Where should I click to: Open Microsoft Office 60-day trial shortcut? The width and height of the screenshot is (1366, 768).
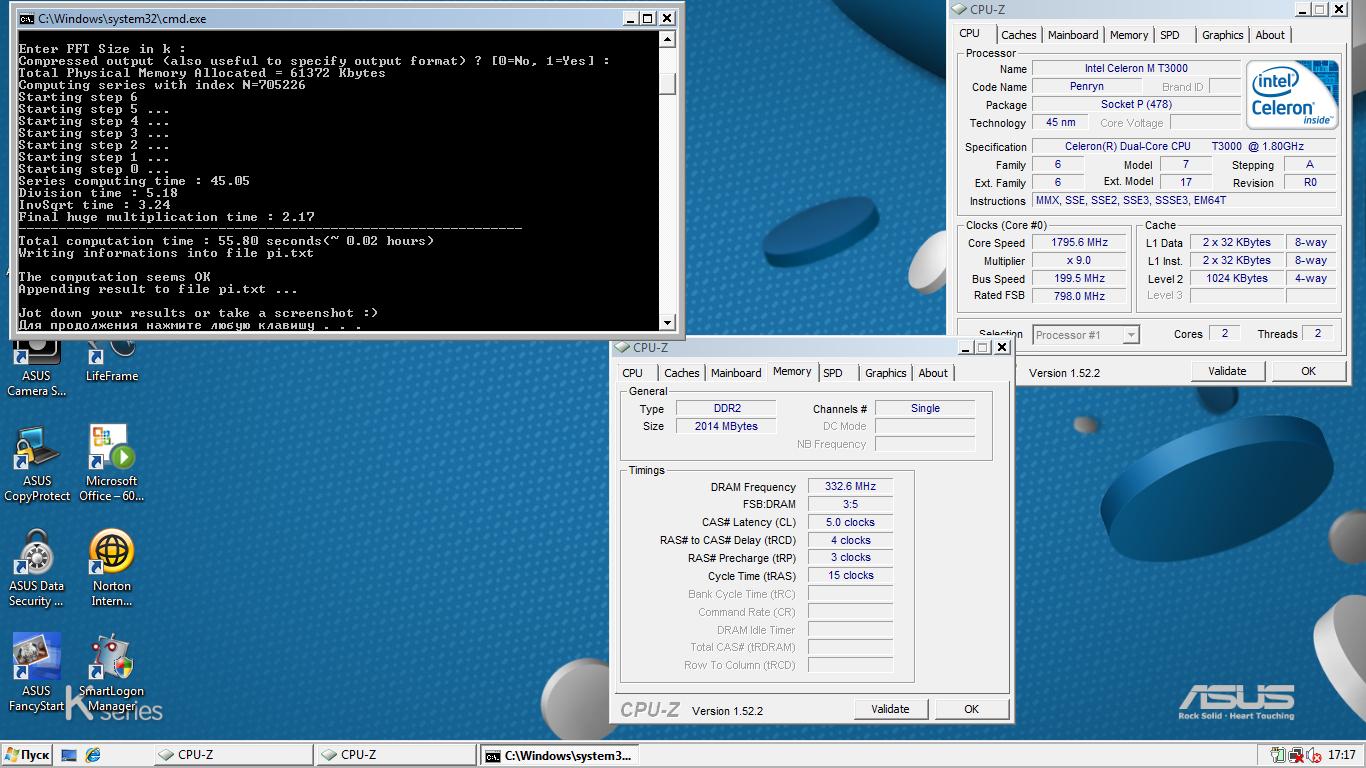111,463
